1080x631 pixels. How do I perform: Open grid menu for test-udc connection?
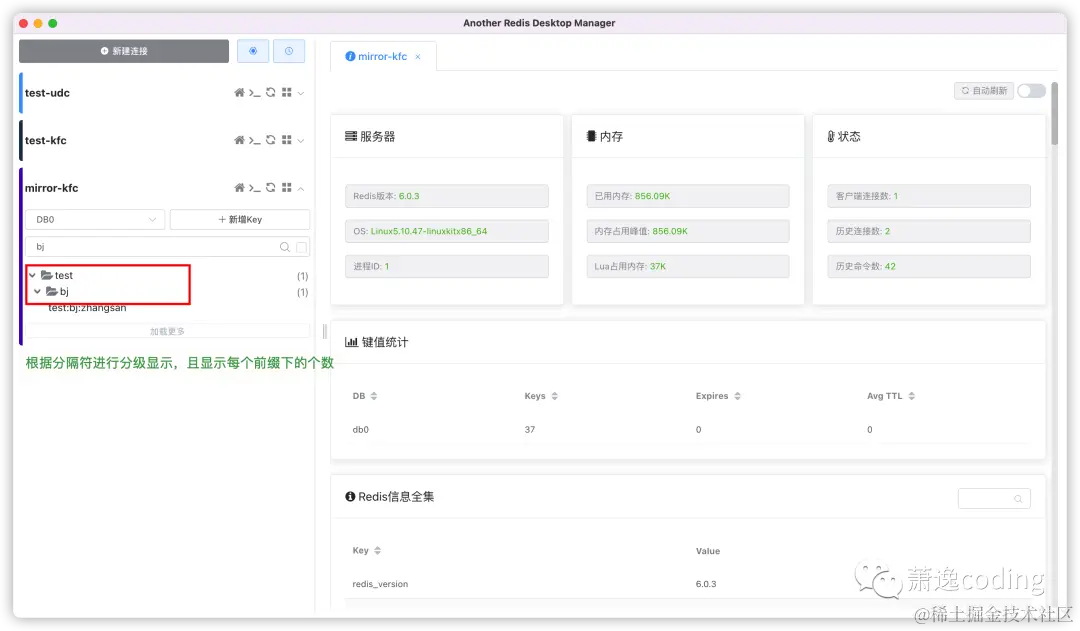click(x=287, y=92)
